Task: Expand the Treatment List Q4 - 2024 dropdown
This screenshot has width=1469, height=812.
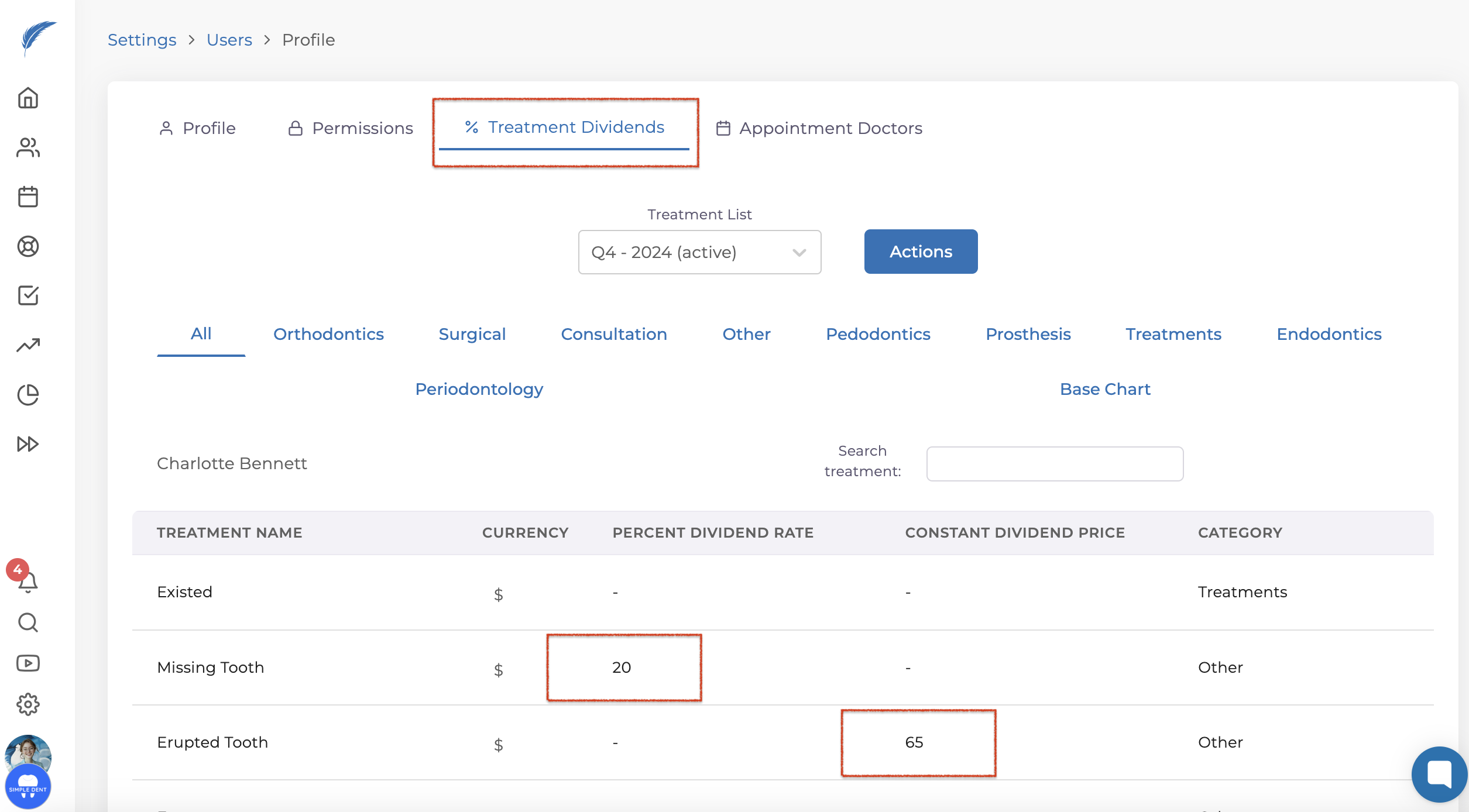Action: pos(699,252)
